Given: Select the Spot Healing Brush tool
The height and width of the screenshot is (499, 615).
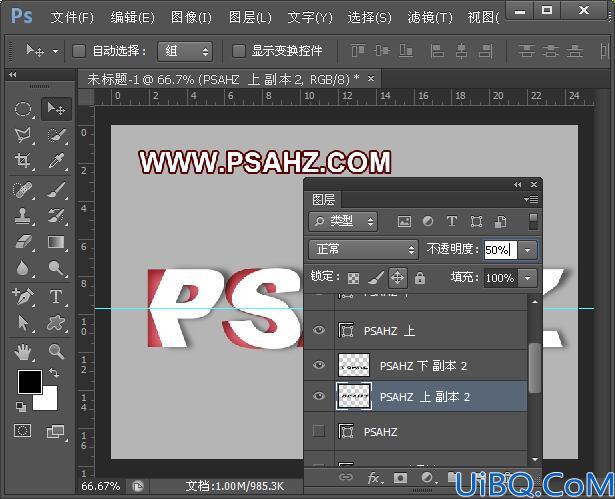Looking at the screenshot, I should [x=23, y=190].
